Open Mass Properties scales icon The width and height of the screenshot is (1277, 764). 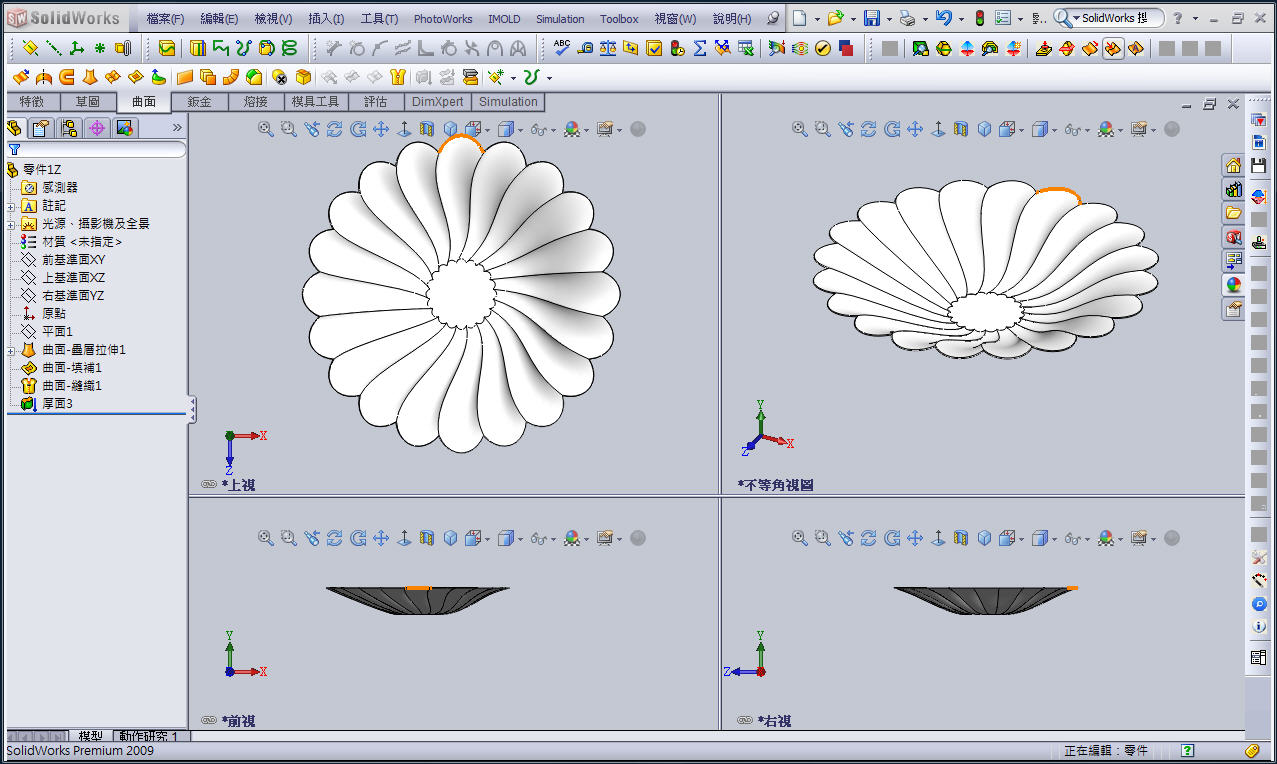[608, 47]
